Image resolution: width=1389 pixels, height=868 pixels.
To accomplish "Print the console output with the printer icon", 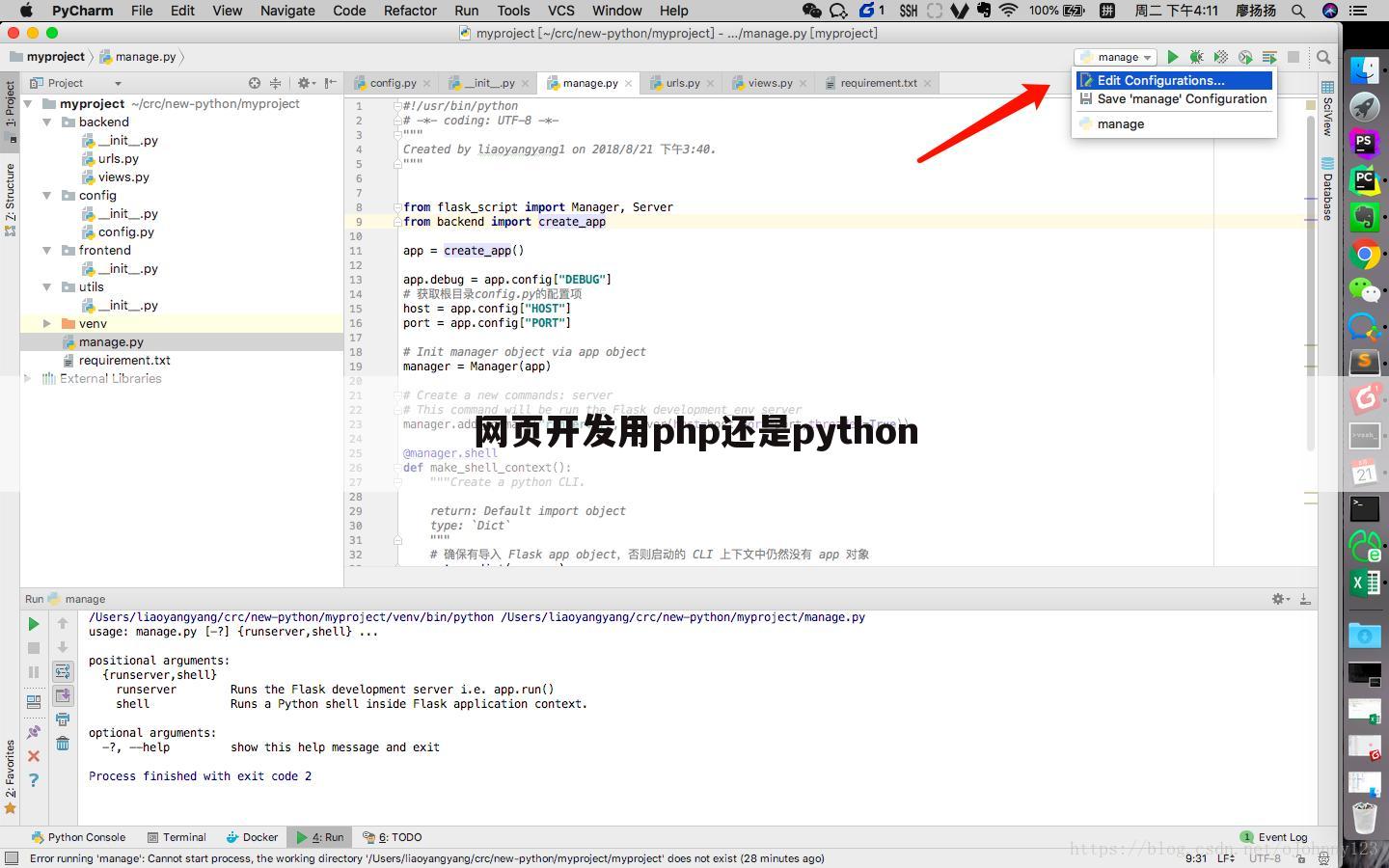I will pos(62,719).
